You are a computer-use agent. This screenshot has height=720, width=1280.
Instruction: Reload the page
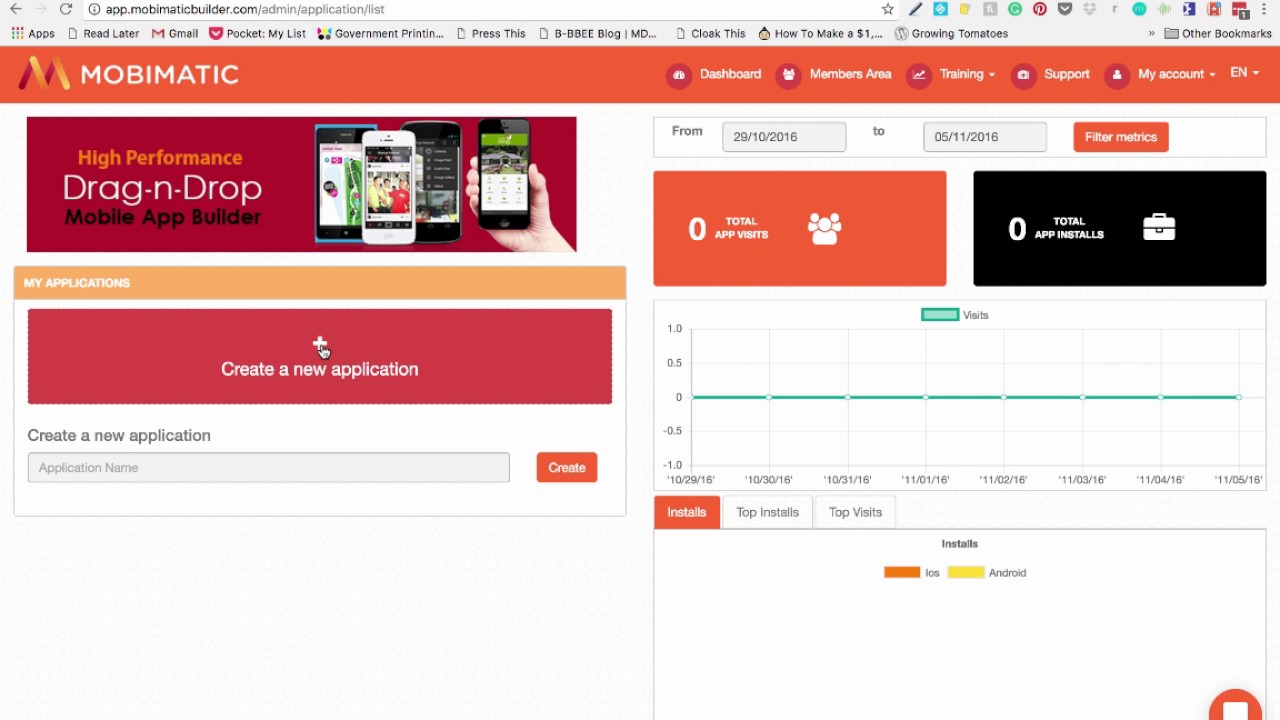pyautogui.click(x=66, y=9)
